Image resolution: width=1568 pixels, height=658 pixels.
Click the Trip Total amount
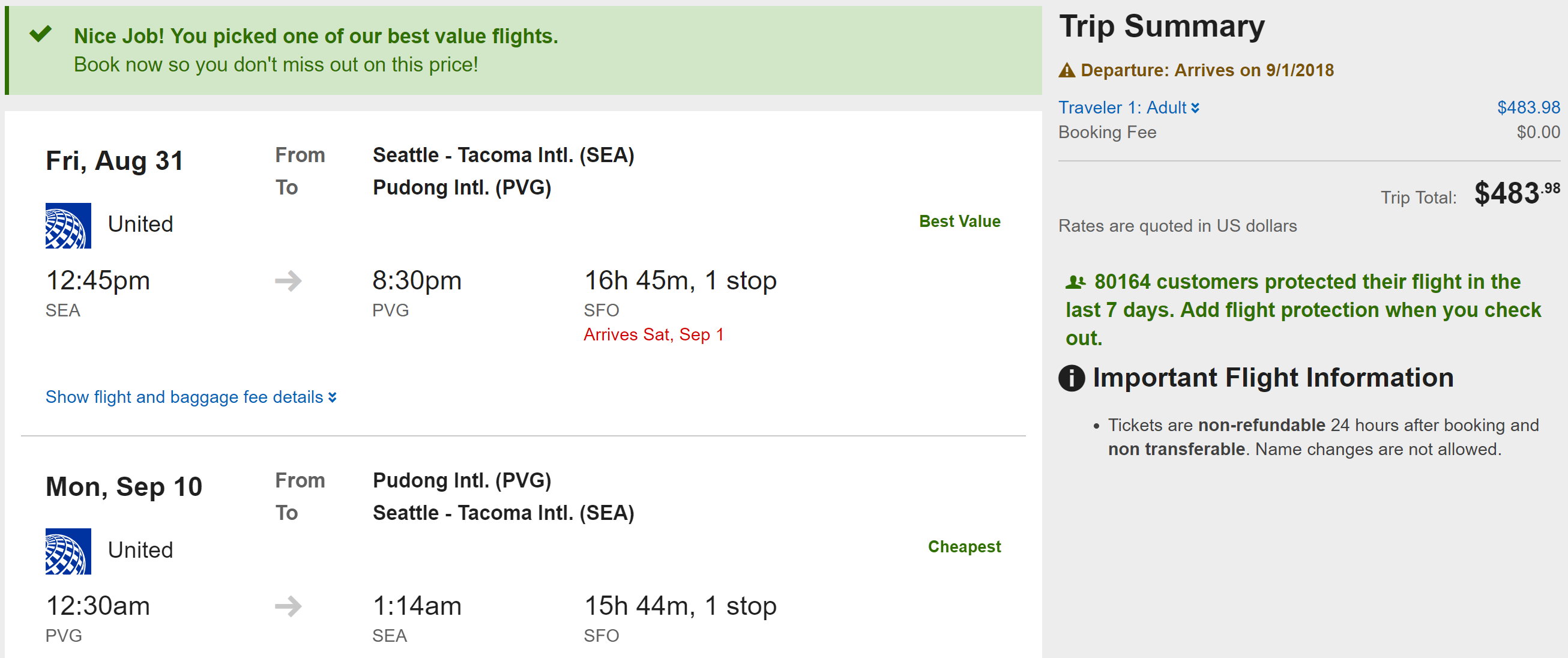(x=1516, y=193)
